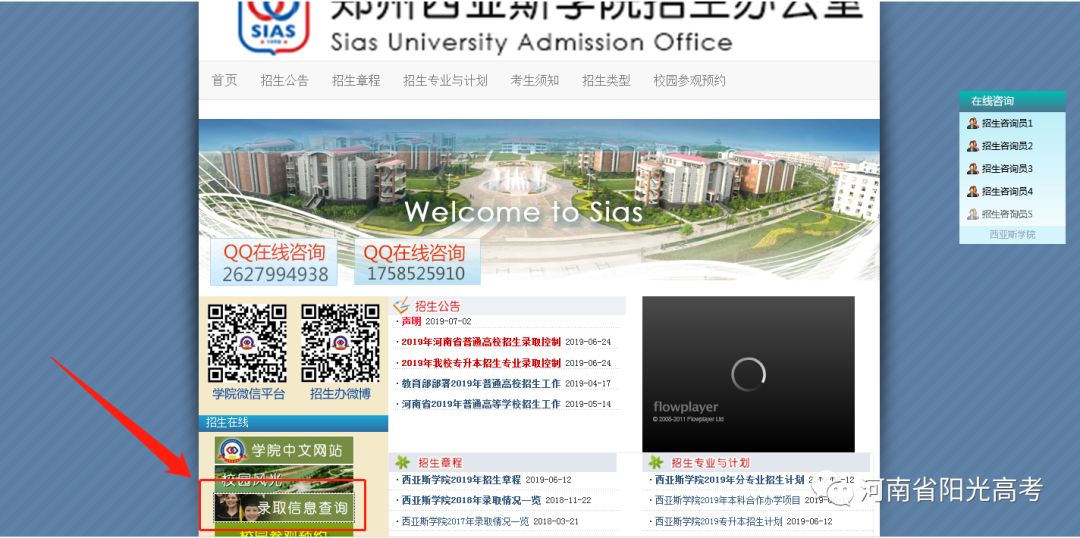
Task: Chat with 招生咨询员2 text link
Action: coord(1008,146)
